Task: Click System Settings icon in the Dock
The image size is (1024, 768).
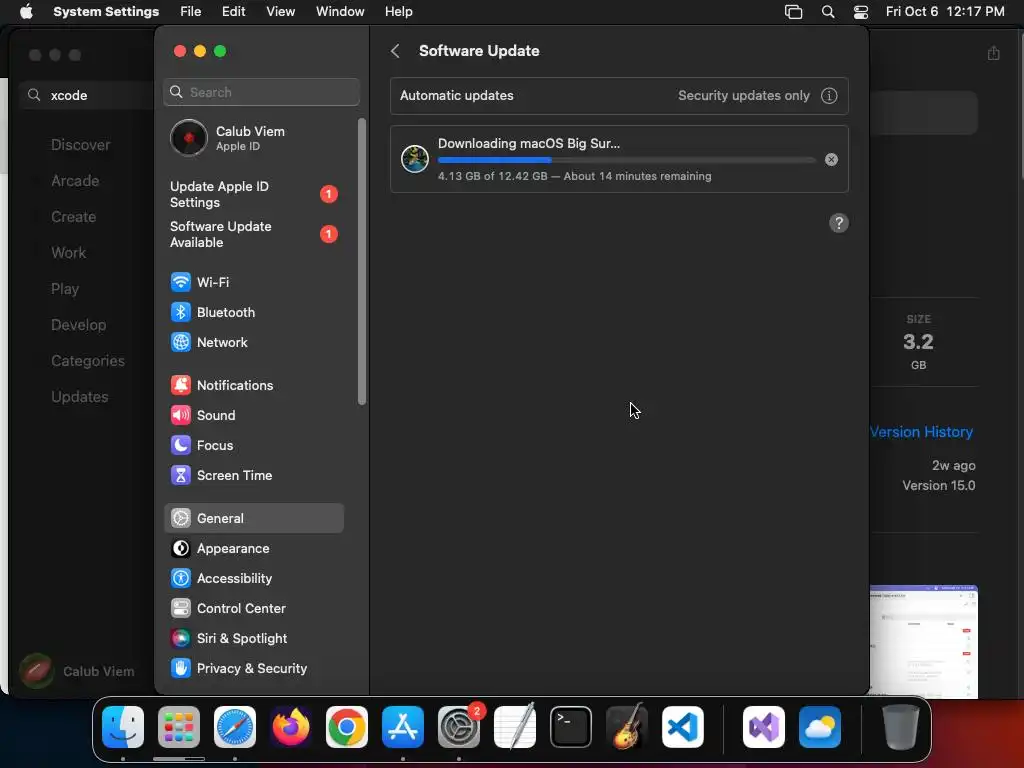Action: [x=459, y=727]
